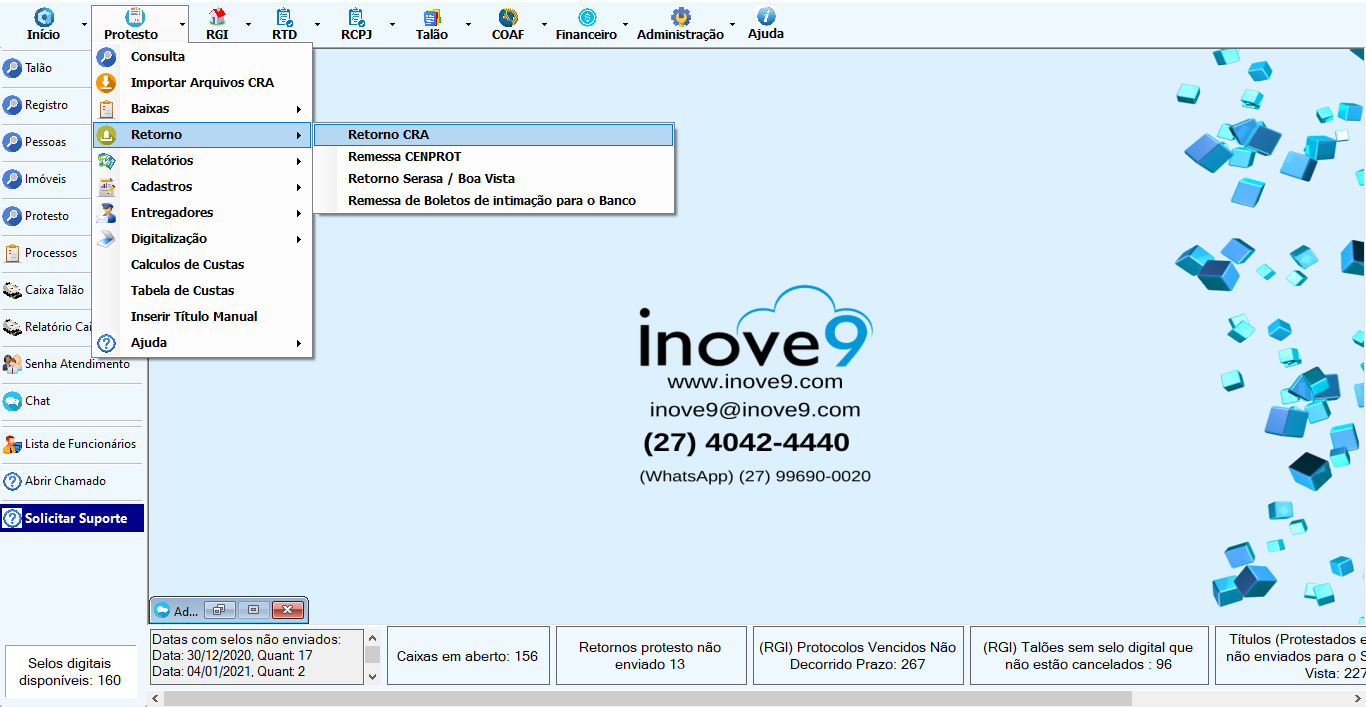Screen dimensions: 1366x707
Task: Open the RCPJ toolbar icon
Action: point(356,17)
